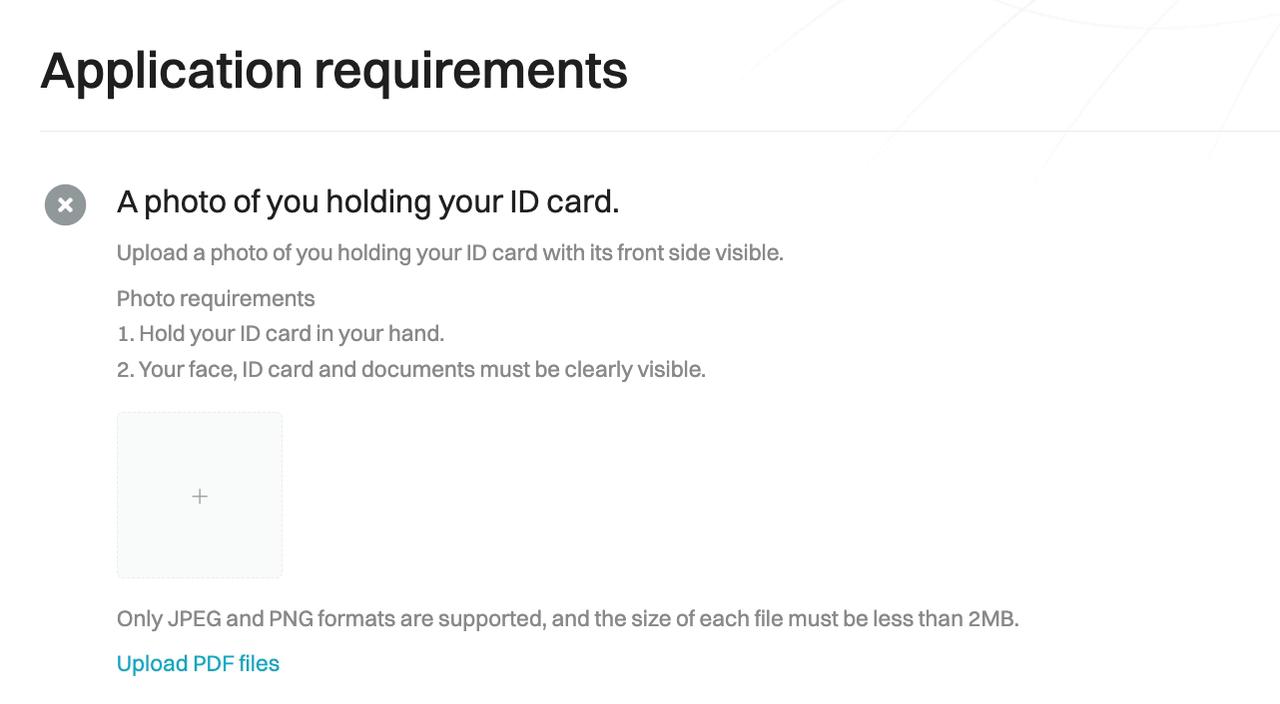
Task: Click the word "2MB" in size note
Action: tap(991, 619)
